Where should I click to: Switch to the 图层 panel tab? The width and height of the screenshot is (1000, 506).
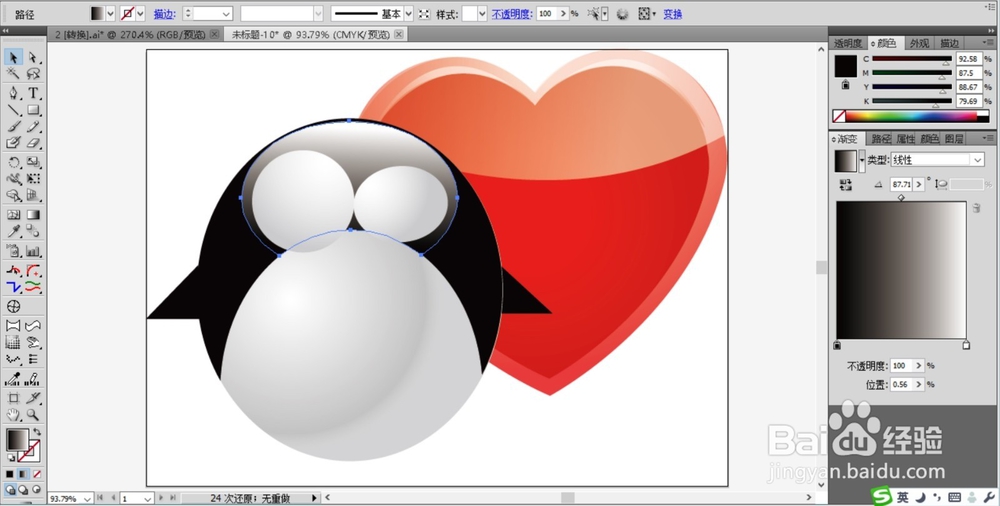(x=953, y=138)
